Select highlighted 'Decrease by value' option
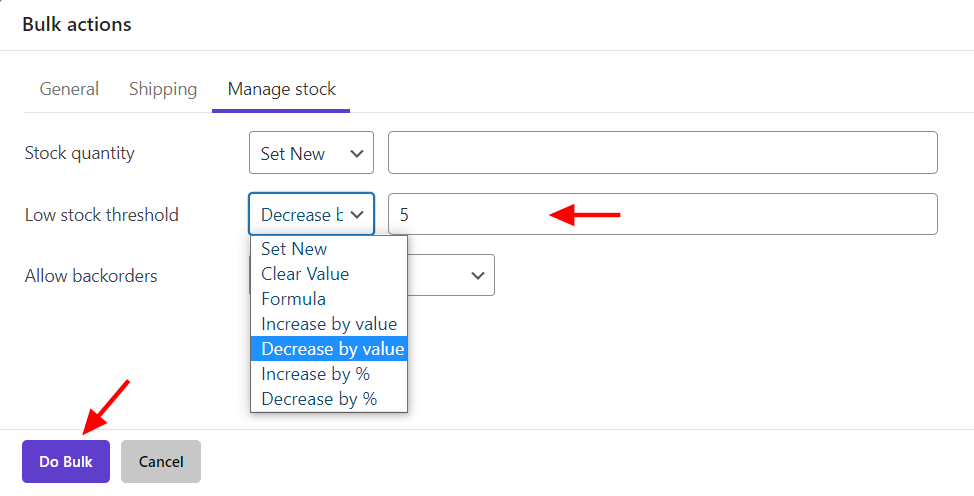This screenshot has height=496, width=974. (x=332, y=349)
